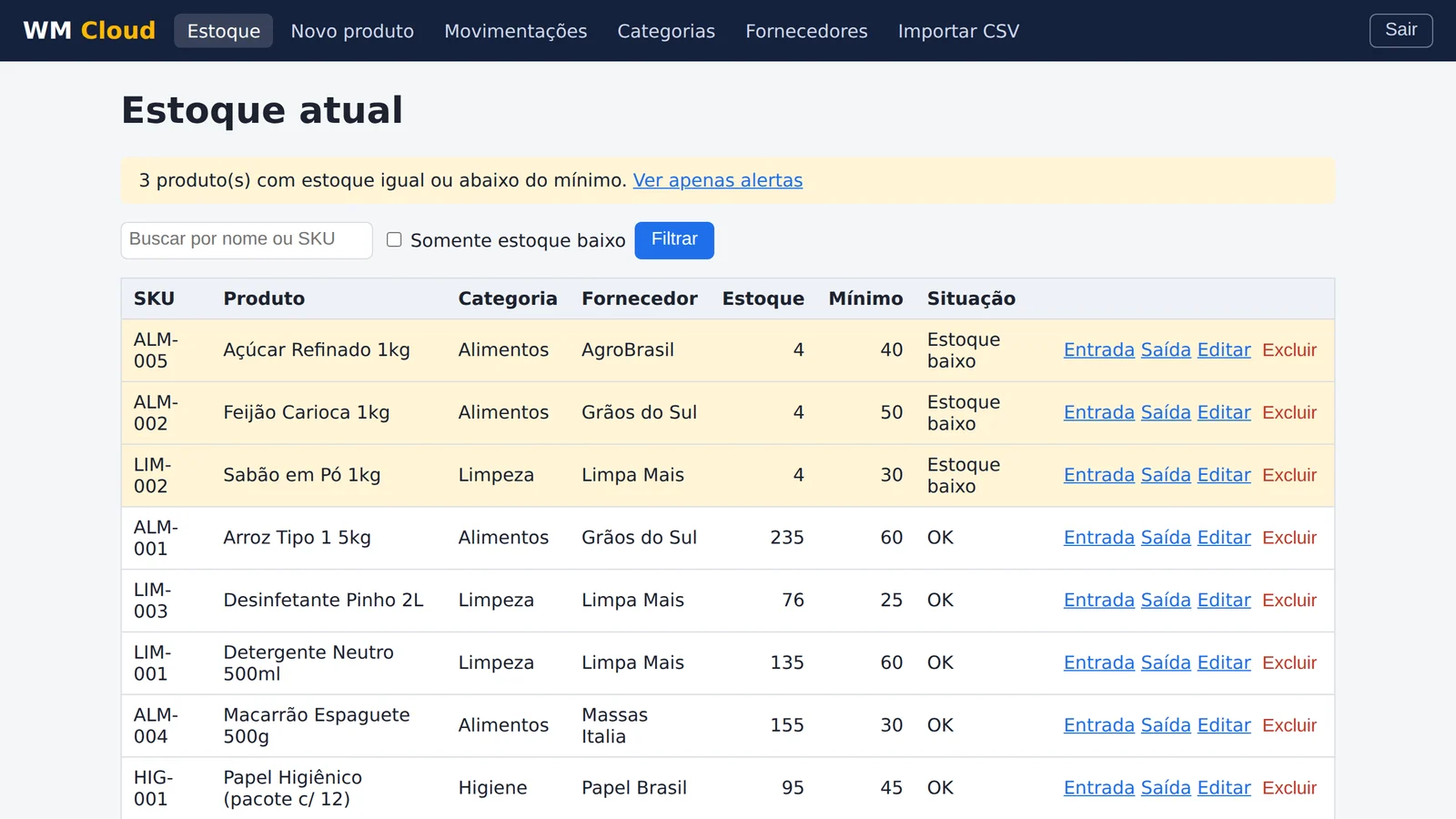Click the Filtrar button
This screenshot has height=819, width=1456.
pyautogui.click(x=674, y=240)
